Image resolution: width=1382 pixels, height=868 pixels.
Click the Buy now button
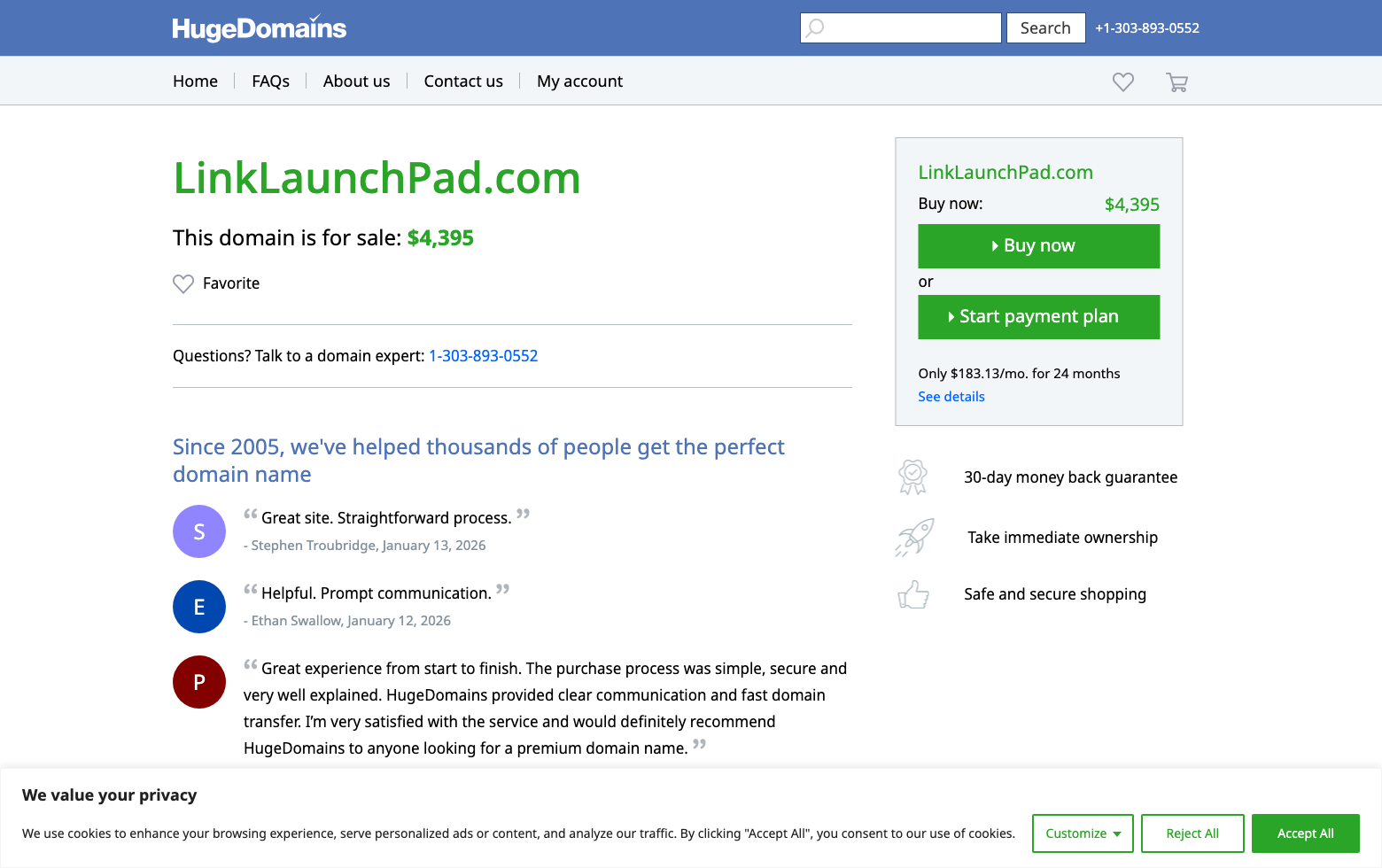coord(1038,245)
